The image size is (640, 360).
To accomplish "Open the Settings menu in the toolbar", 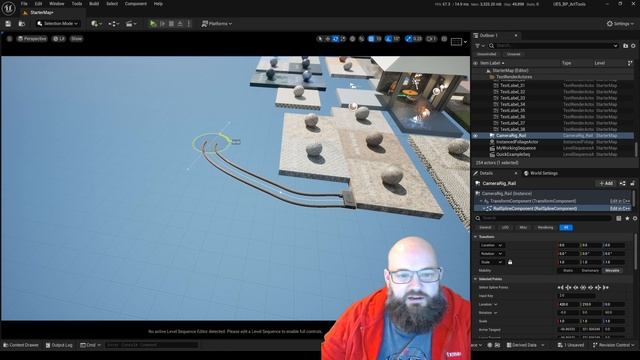I will tap(620, 24).
